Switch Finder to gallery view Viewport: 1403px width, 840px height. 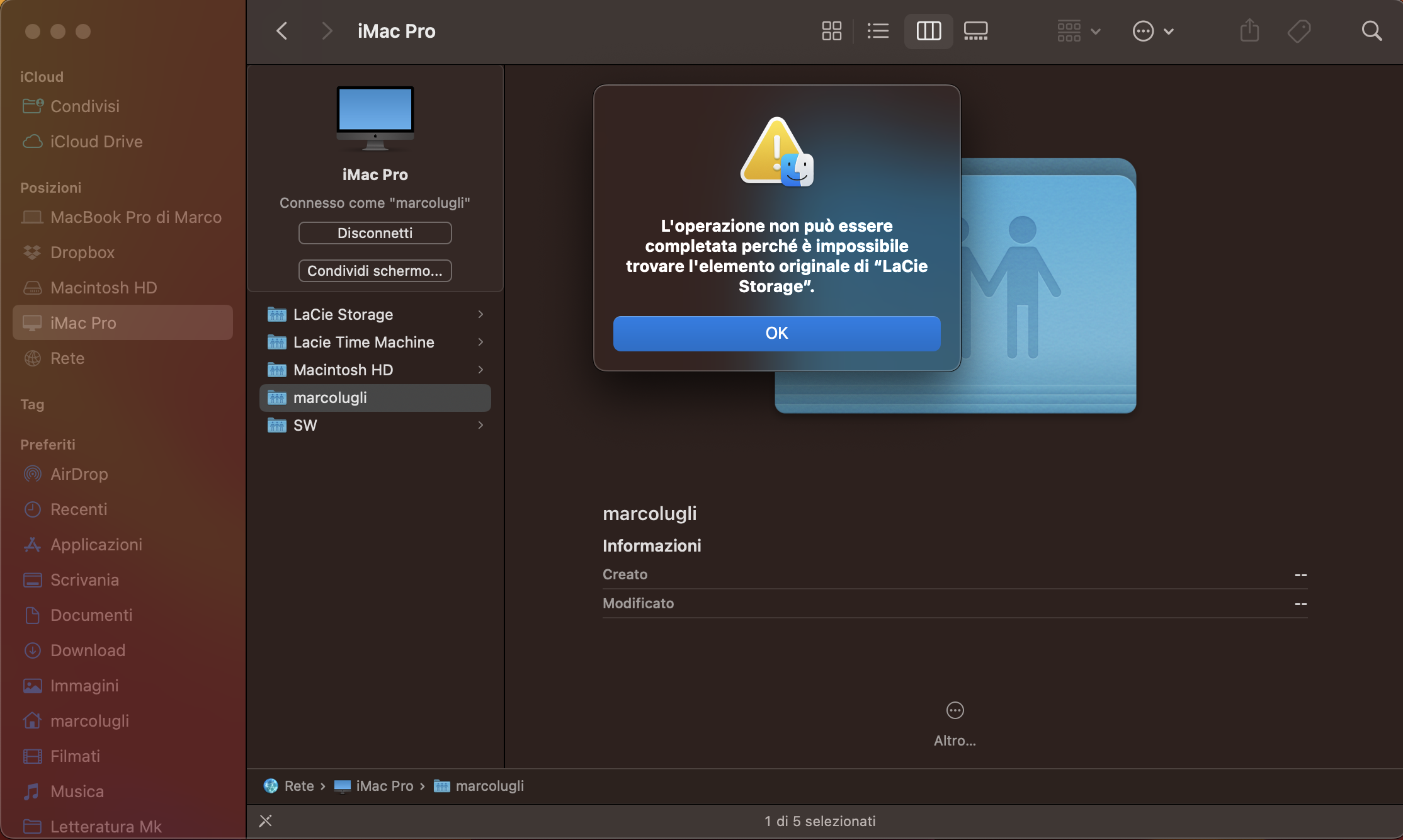[975, 30]
